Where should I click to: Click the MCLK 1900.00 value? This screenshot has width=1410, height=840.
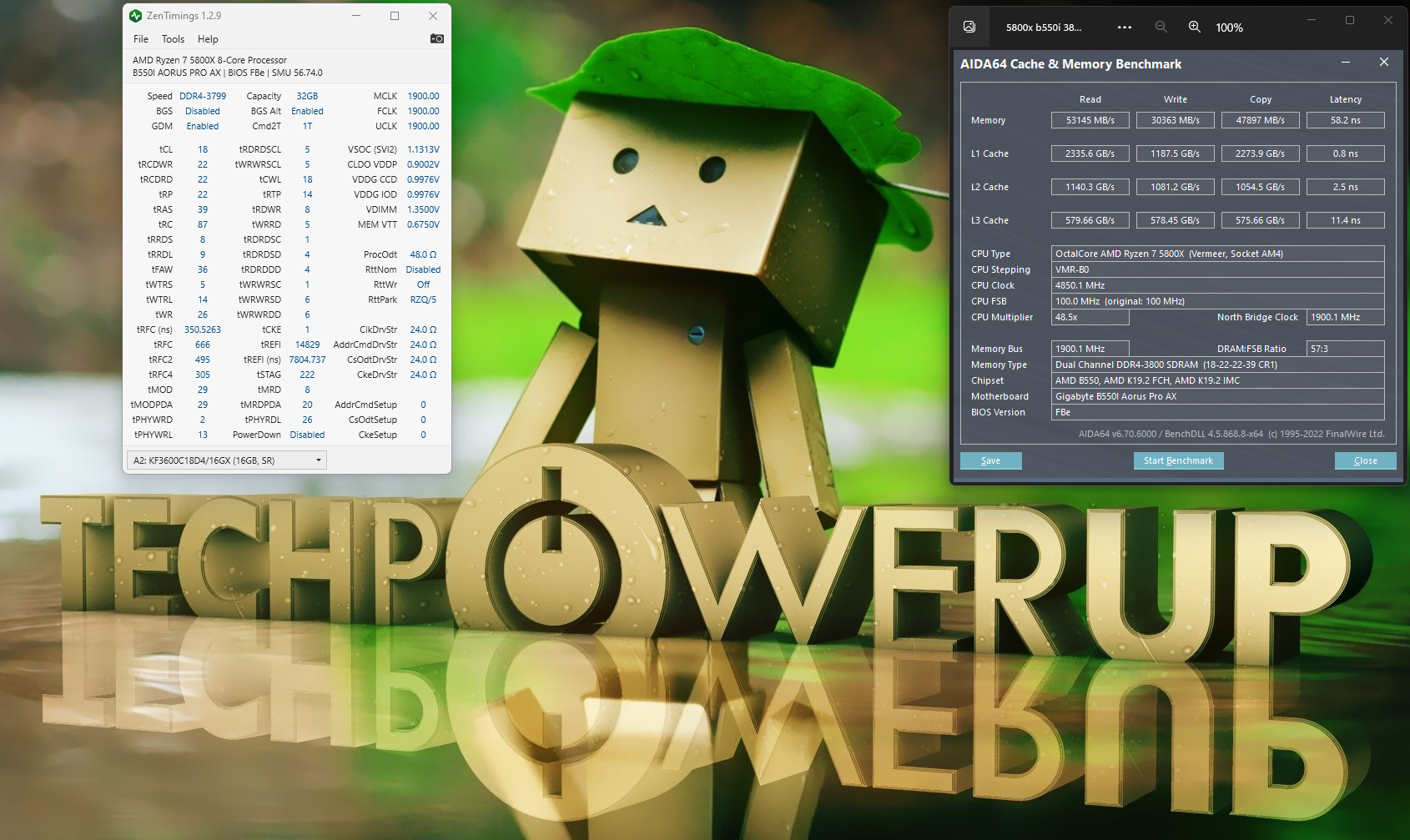click(x=423, y=96)
